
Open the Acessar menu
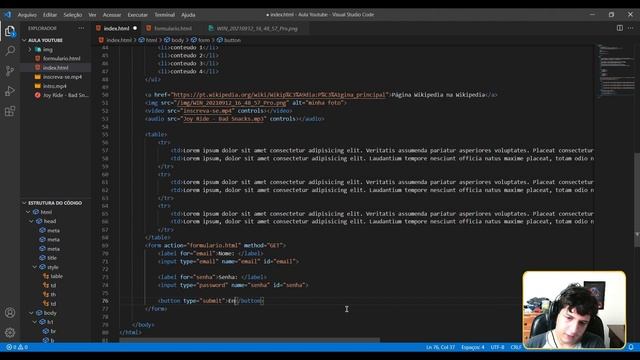tap(112, 15)
